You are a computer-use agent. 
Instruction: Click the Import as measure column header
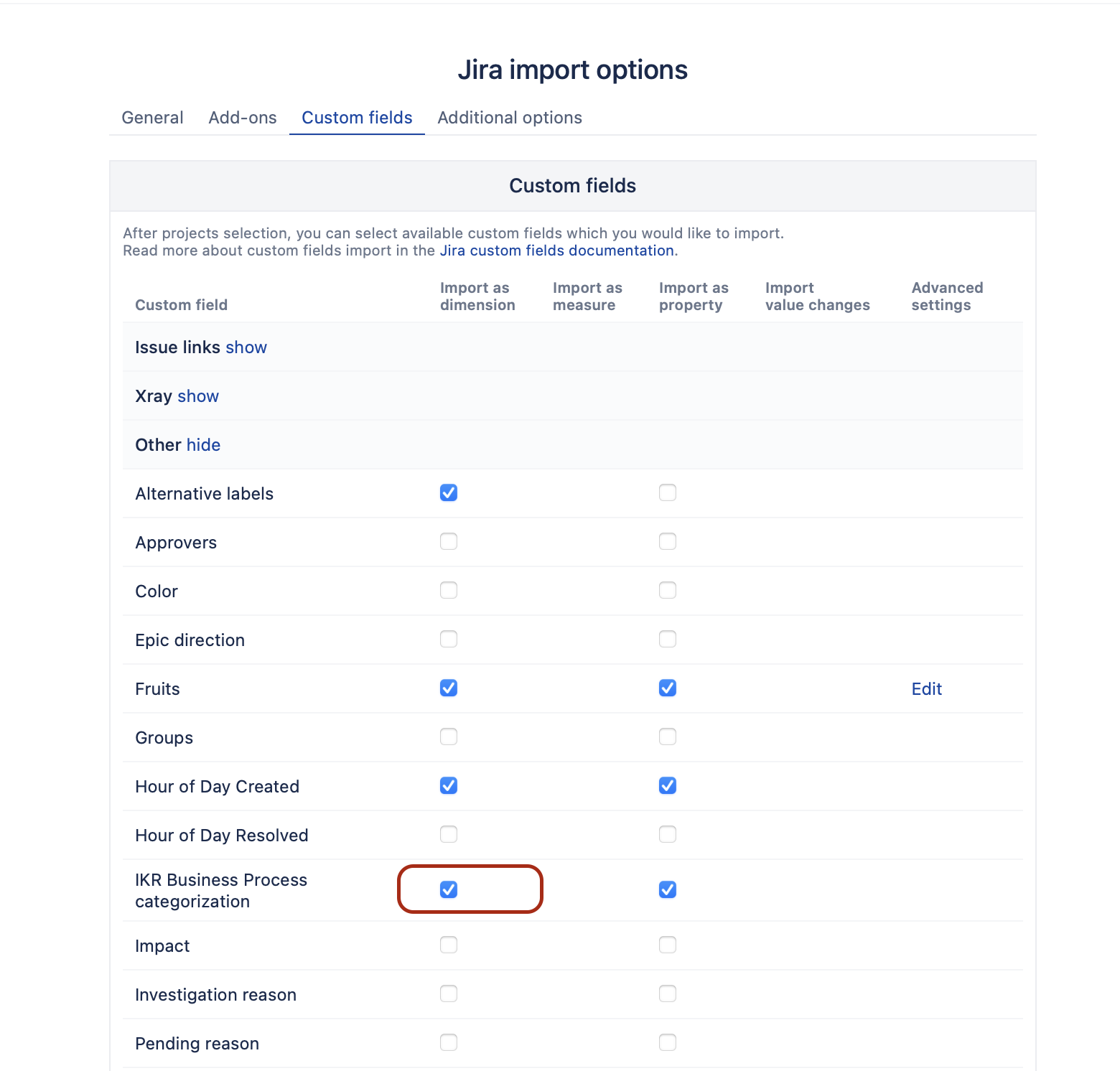pyautogui.click(x=587, y=296)
